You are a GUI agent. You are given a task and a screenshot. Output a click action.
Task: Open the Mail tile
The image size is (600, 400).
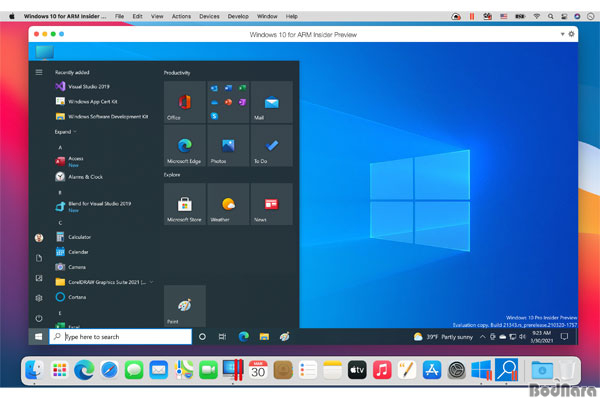[272, 102]
